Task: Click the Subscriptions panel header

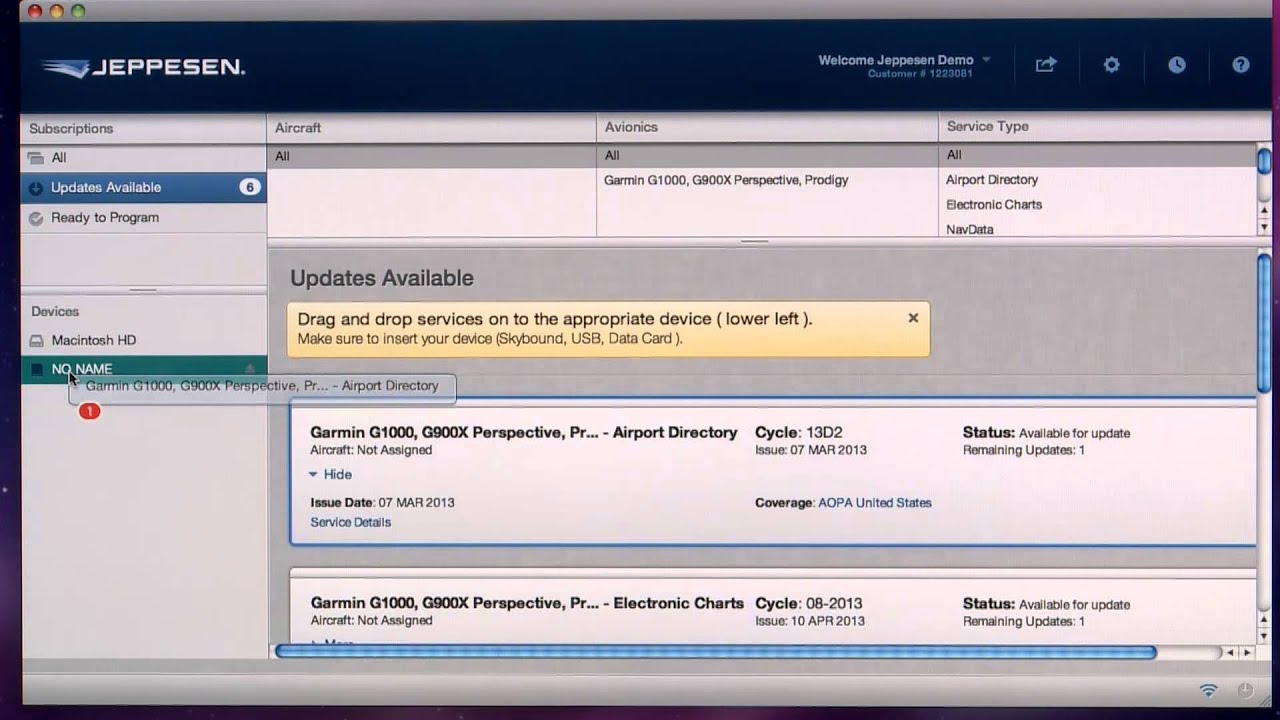Action: tap(143, 129)
